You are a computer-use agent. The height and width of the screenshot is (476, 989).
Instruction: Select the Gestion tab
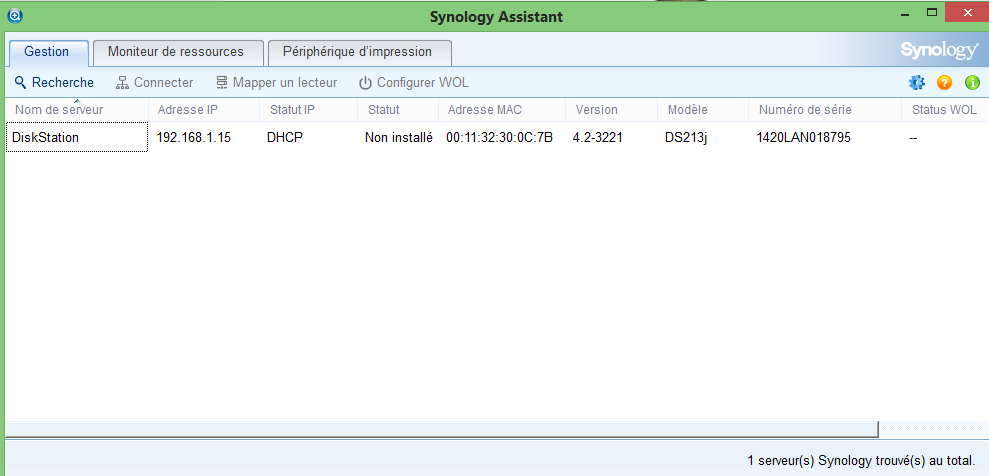(48, 52)
